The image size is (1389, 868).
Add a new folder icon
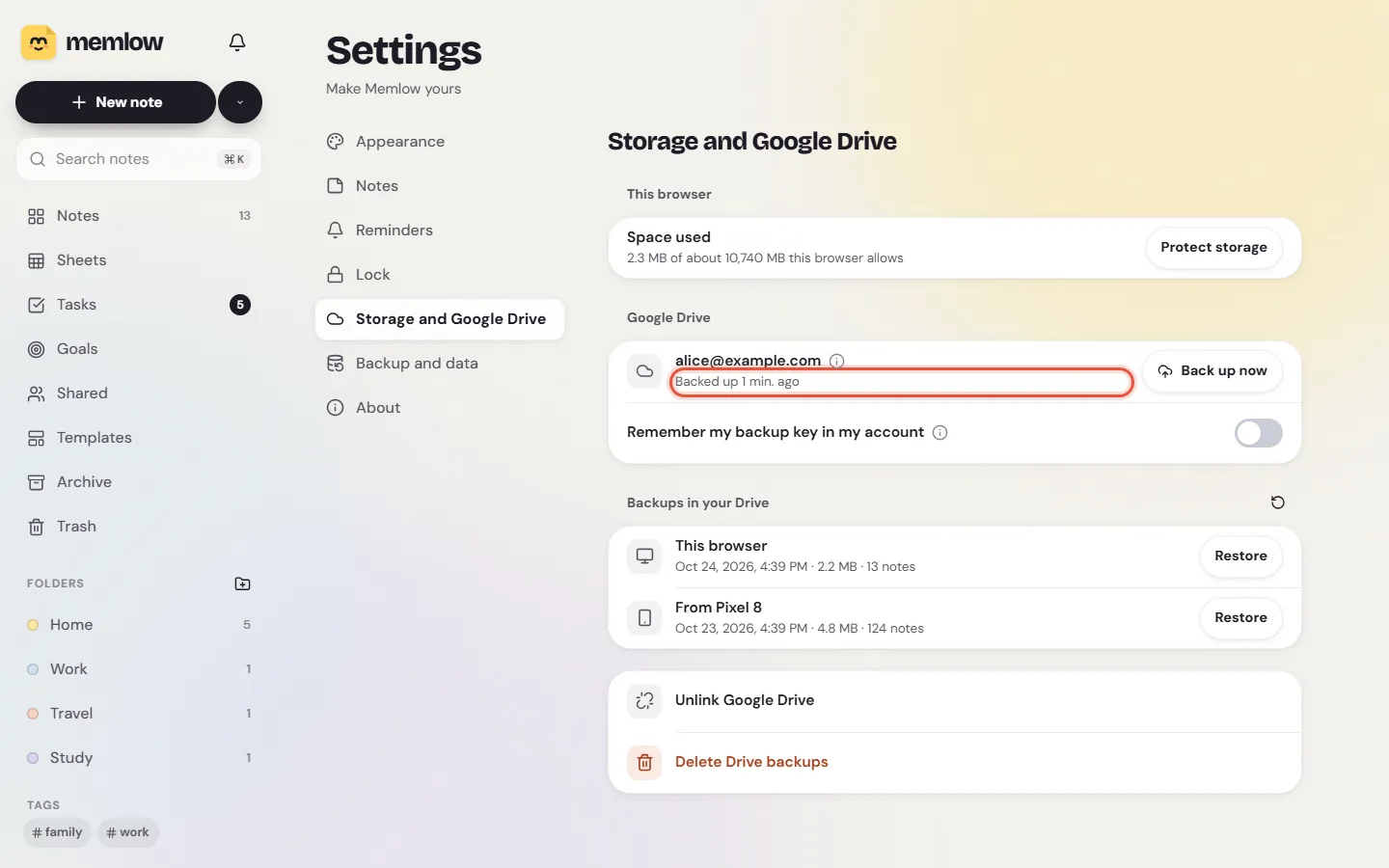click(243, 583)
